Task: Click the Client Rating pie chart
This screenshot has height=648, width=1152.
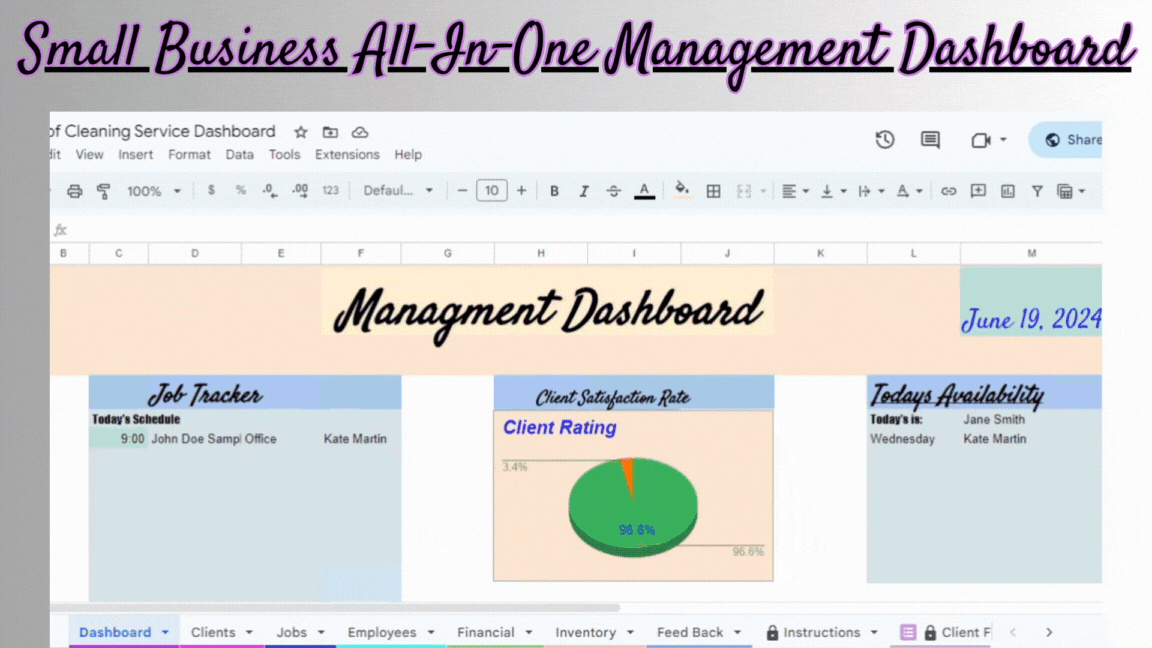Action: 633,506
